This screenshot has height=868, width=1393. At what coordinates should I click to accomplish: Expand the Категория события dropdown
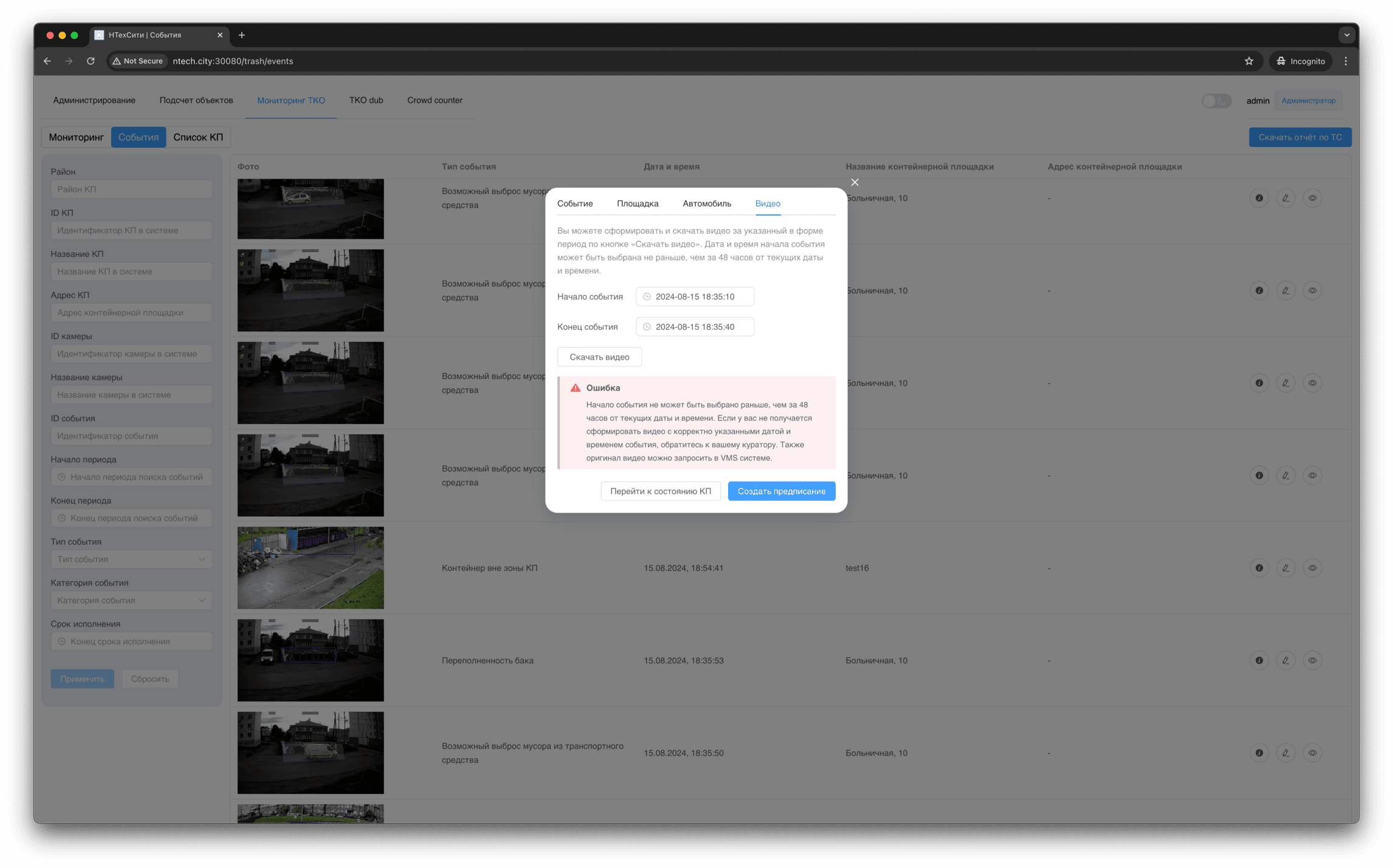[131, 600]
